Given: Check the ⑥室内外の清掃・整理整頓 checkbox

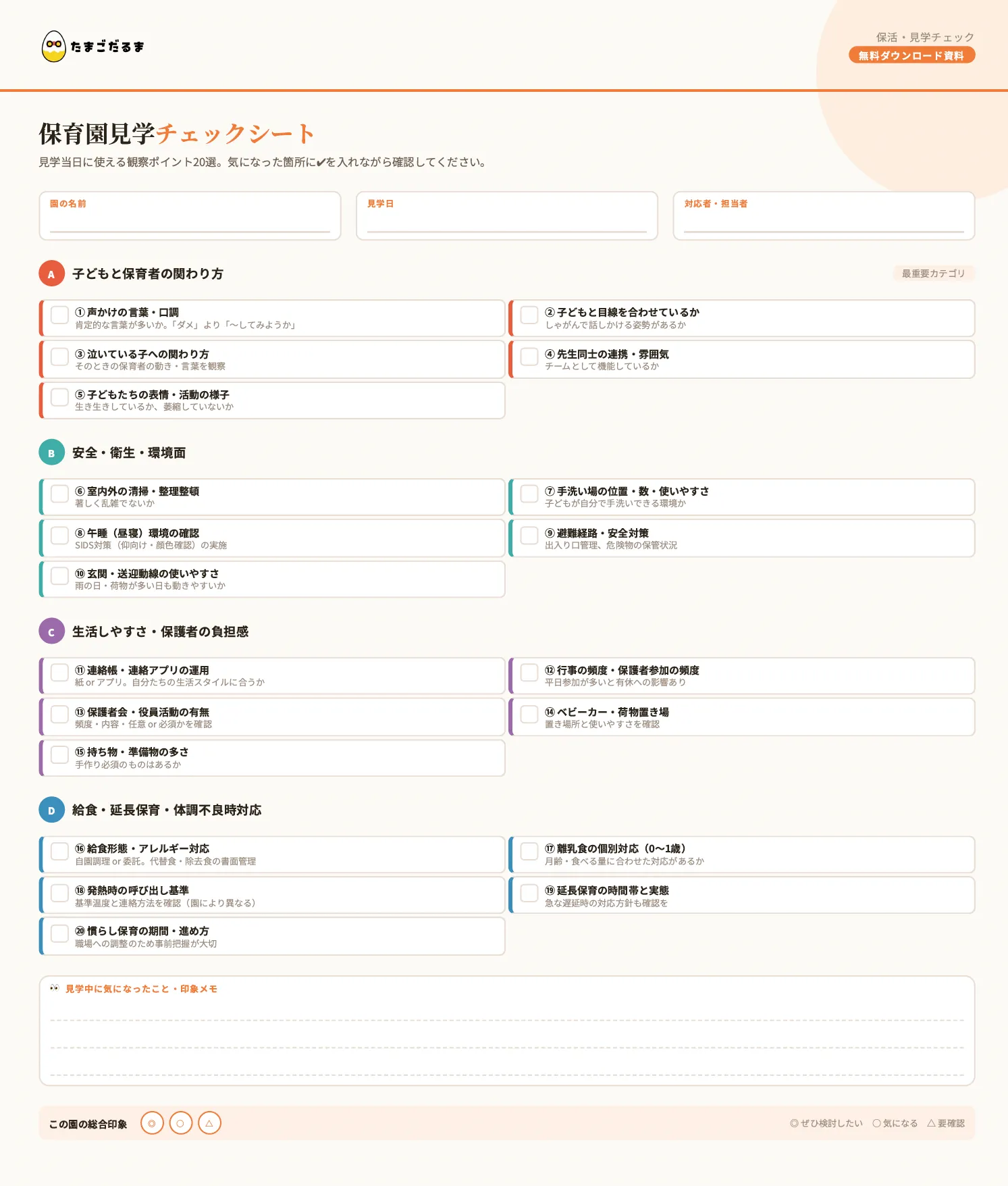Looking at the screenshot, I should coord(59,494).
